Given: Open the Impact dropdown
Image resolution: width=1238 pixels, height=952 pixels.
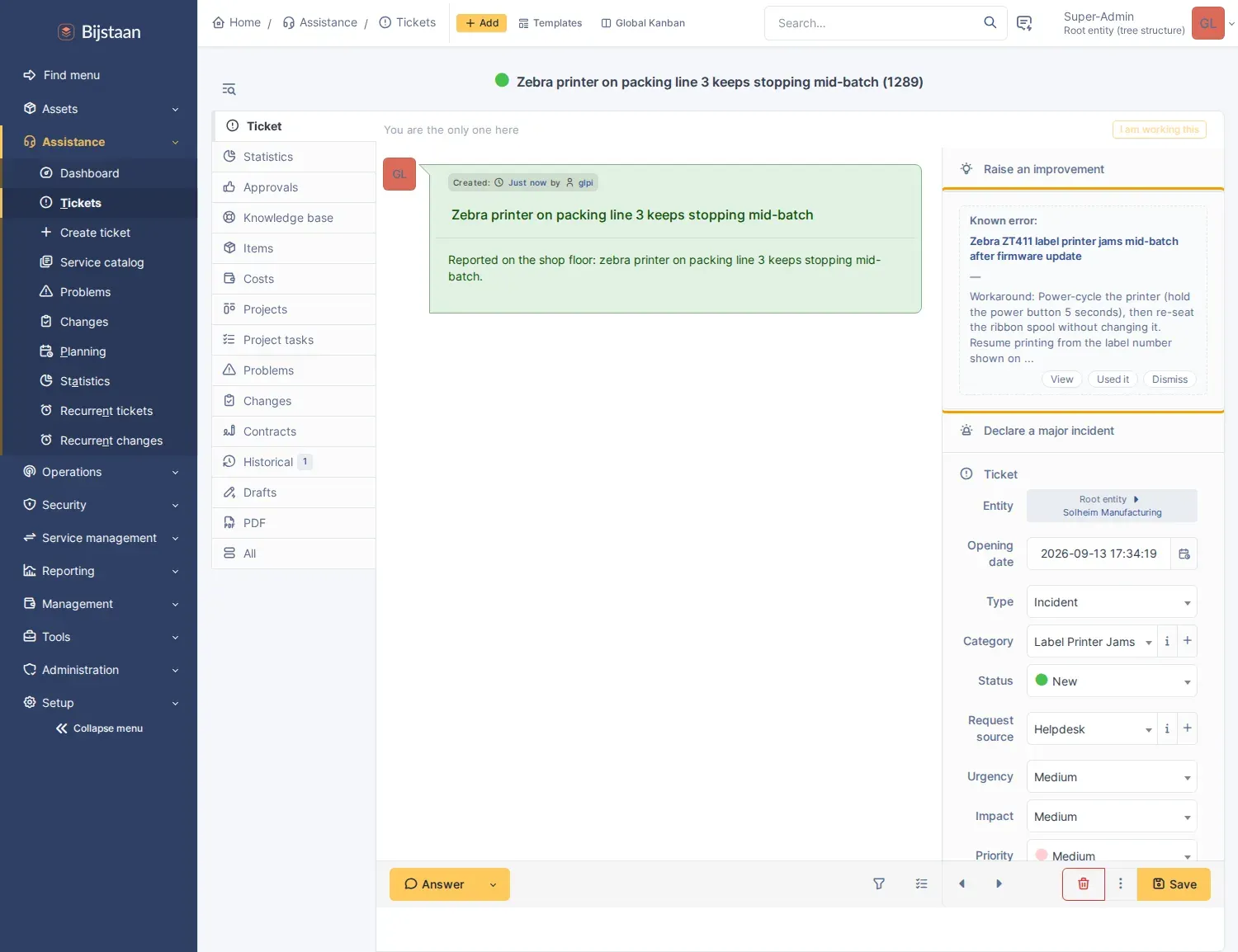Looking at the screenshot, I should tap(1112, 817).
